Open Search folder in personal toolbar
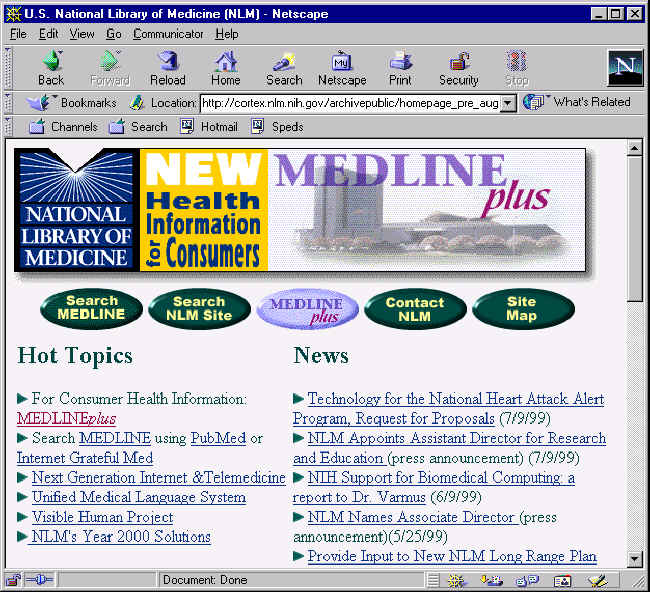650x592 pixels. [x=138, y=126]
